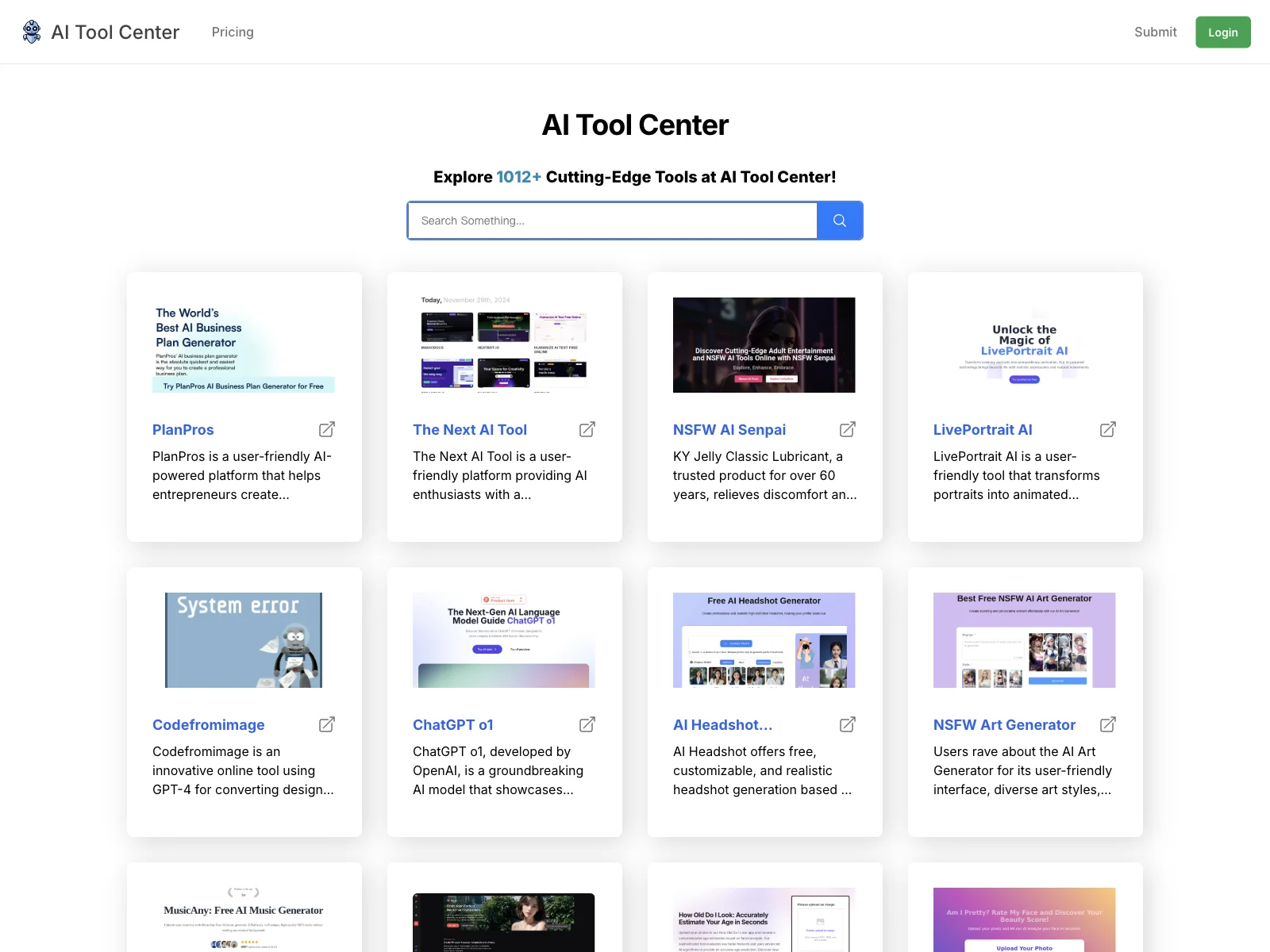This screenshot has width=1270, height=952.
Task: Go to the Submit page
Action: (x=1155, y=32)
